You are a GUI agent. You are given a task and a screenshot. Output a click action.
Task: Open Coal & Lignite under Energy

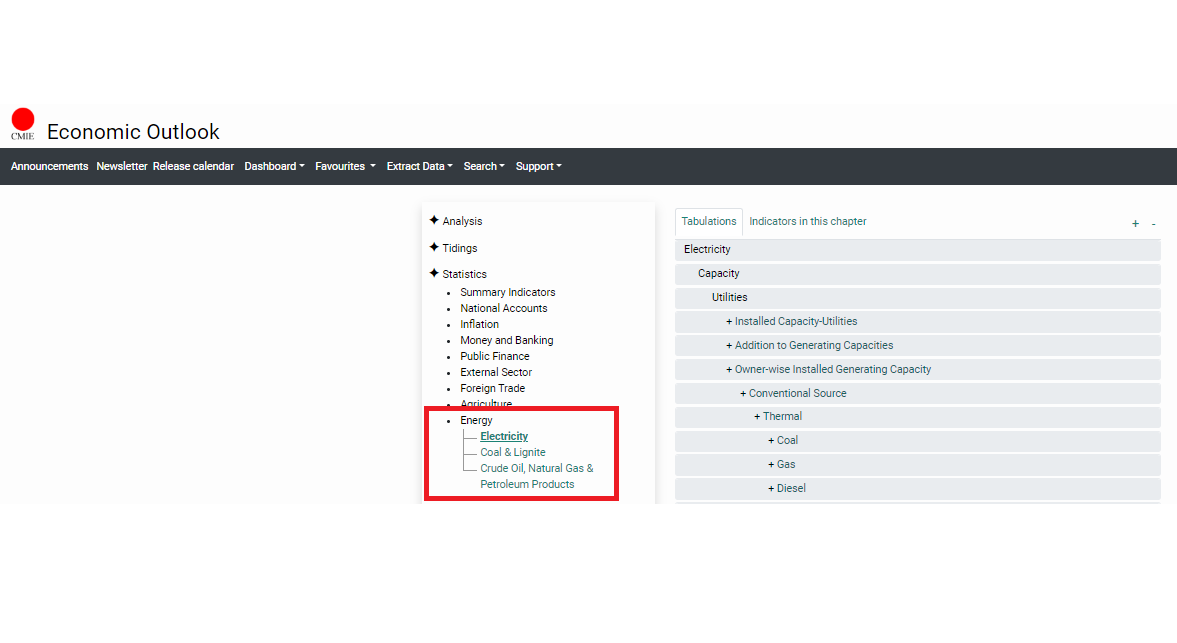512,452
